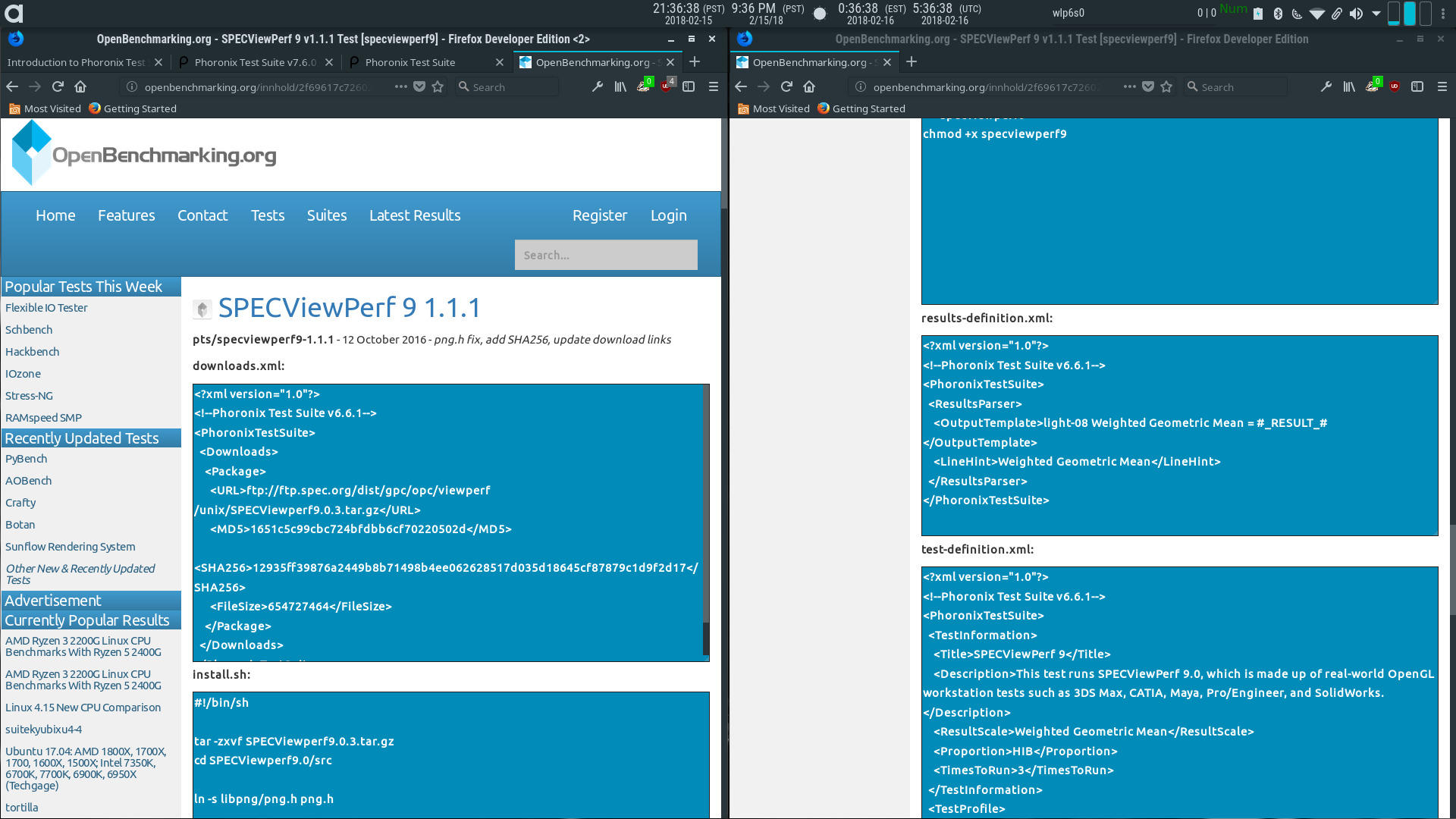Open Greasemonkey extension icon in left window

(x=644, y=86)
